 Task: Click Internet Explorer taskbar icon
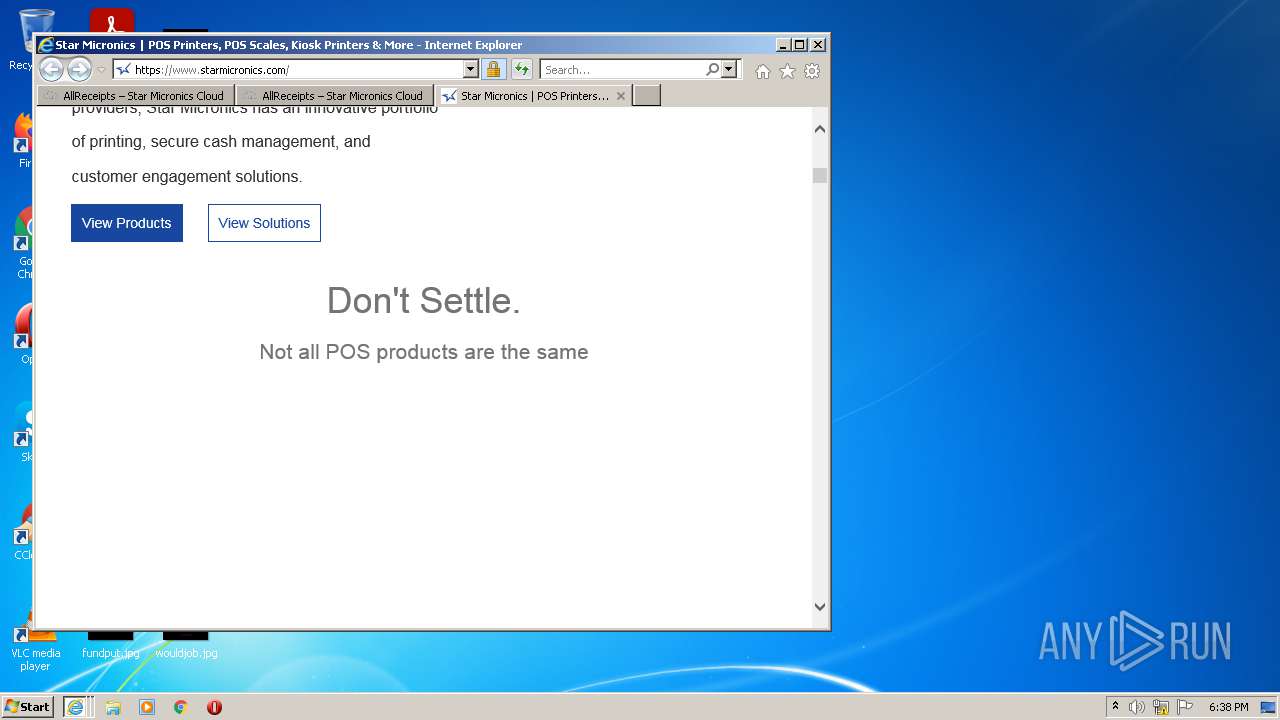(76, 707)
